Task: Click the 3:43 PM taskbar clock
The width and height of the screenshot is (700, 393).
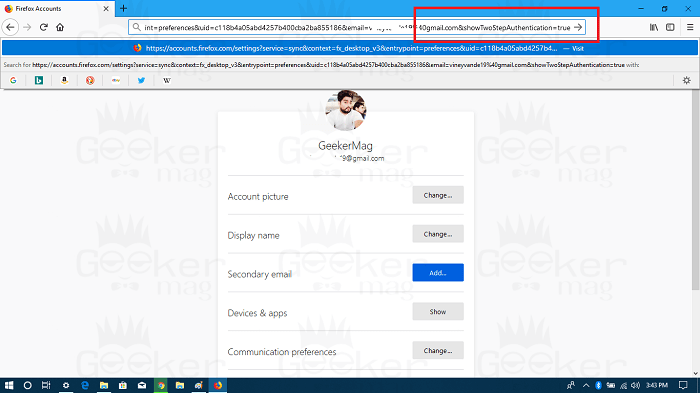Action: pos(657,385)
